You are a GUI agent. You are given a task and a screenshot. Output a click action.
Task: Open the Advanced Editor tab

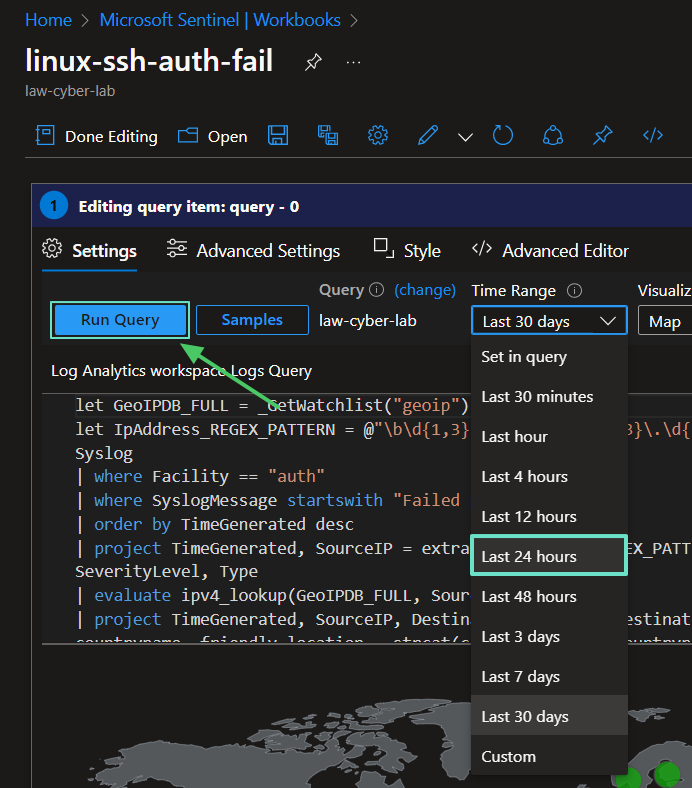[x=550, y=250]
